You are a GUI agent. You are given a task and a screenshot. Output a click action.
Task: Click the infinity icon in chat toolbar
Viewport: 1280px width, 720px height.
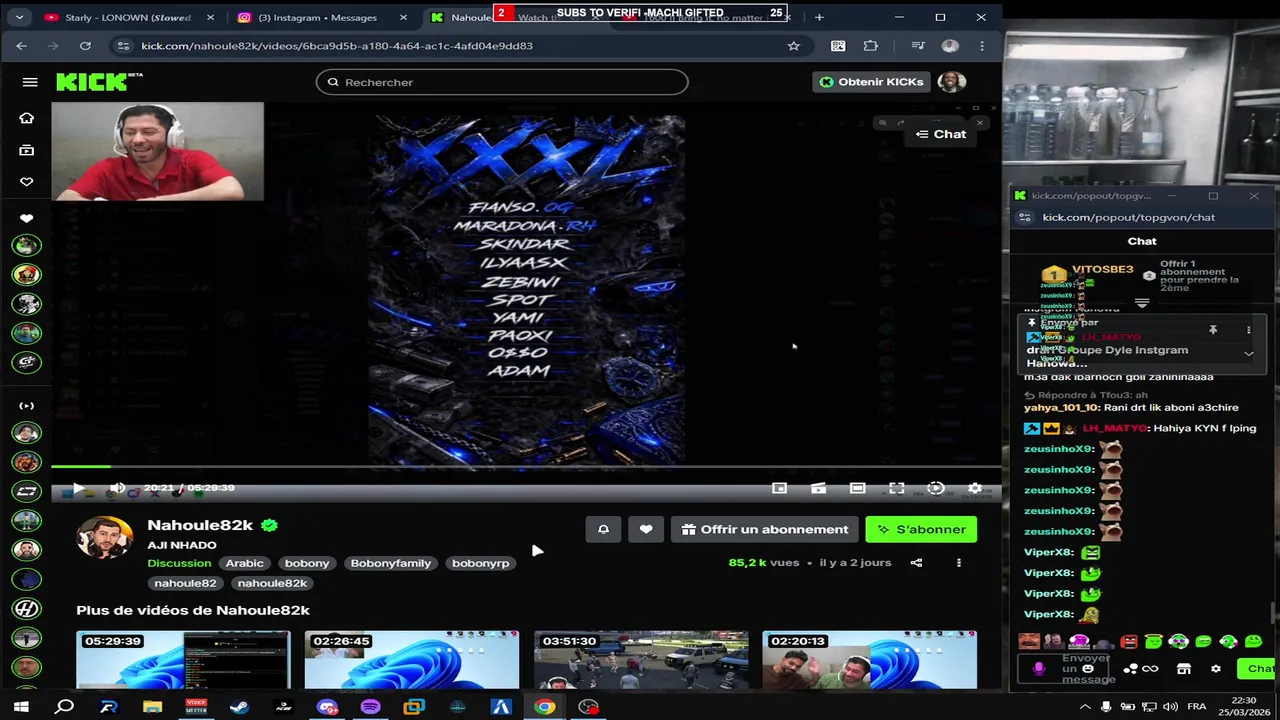1151,669
